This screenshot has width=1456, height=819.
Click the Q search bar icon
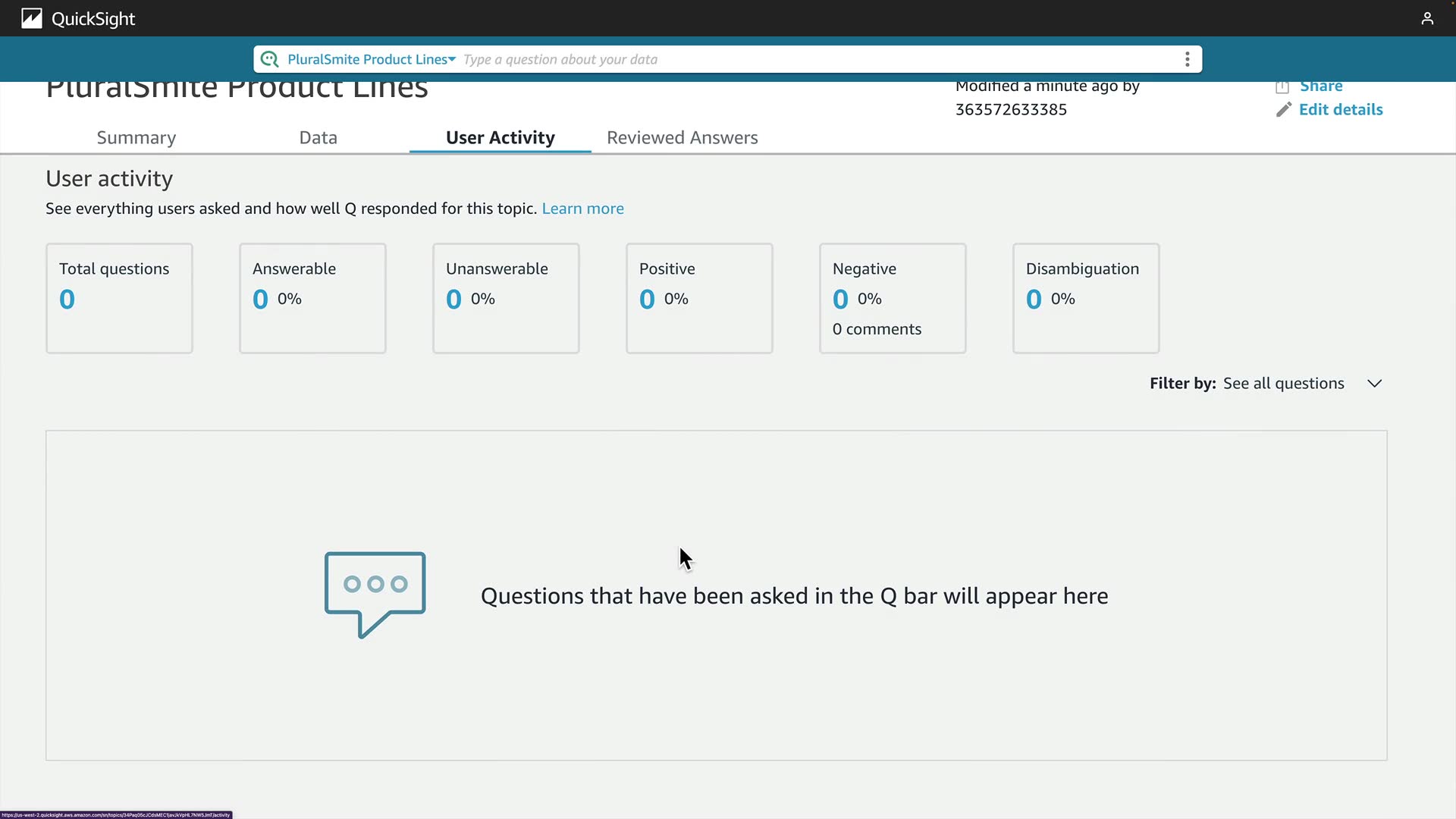(x=269, y=59)
